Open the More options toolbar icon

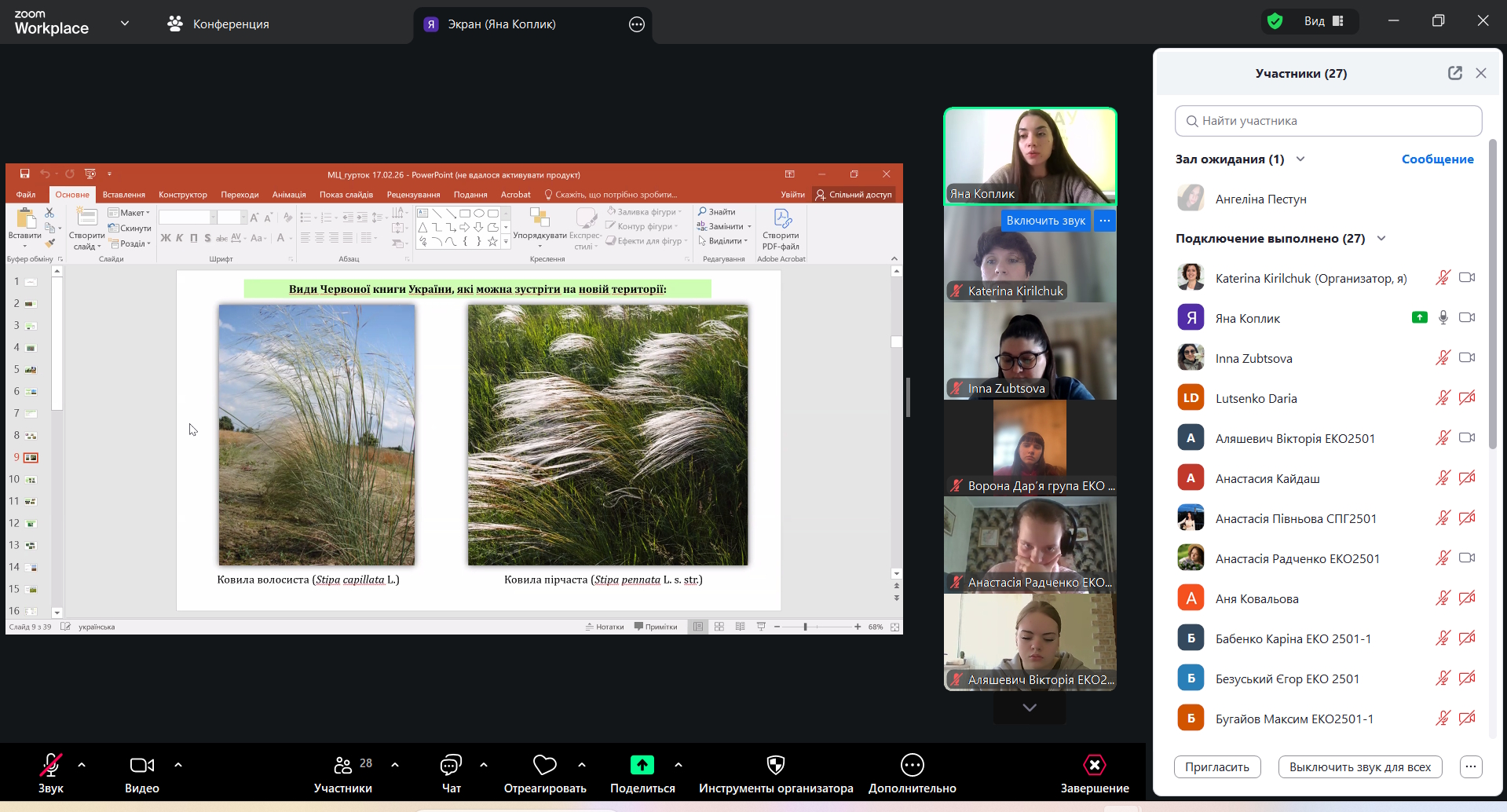(912, 765)
